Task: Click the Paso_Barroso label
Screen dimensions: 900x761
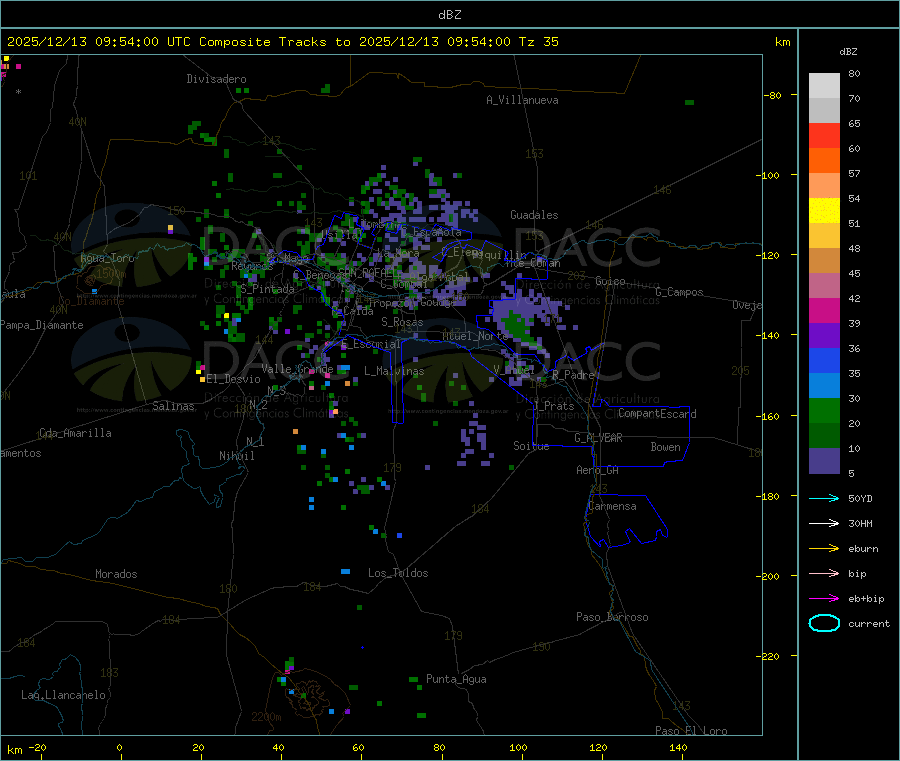Action: click(612, 618)
